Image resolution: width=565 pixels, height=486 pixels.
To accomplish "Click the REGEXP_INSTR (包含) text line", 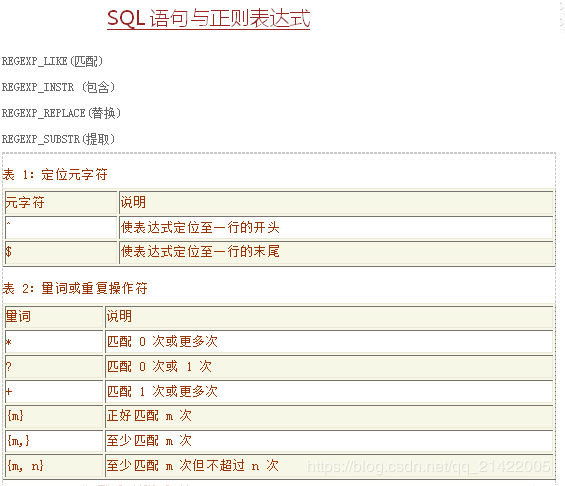I will click(x=58, y=87).
